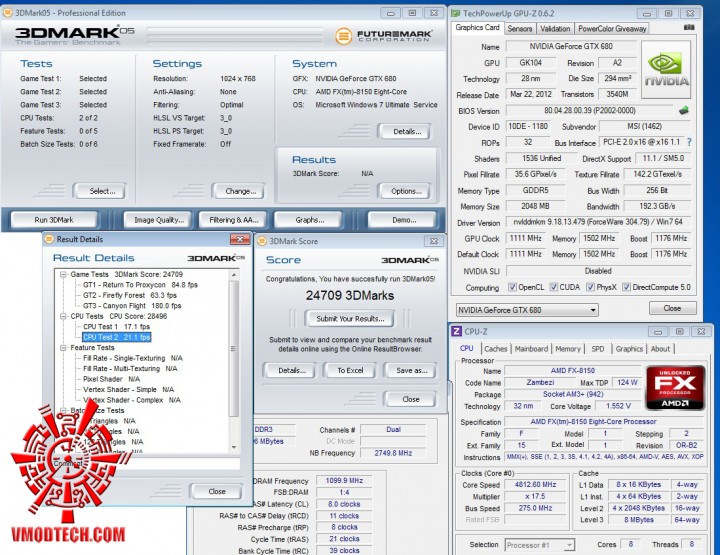Close the Result Details window with X

pyautogui.click(x=240, y=239)
